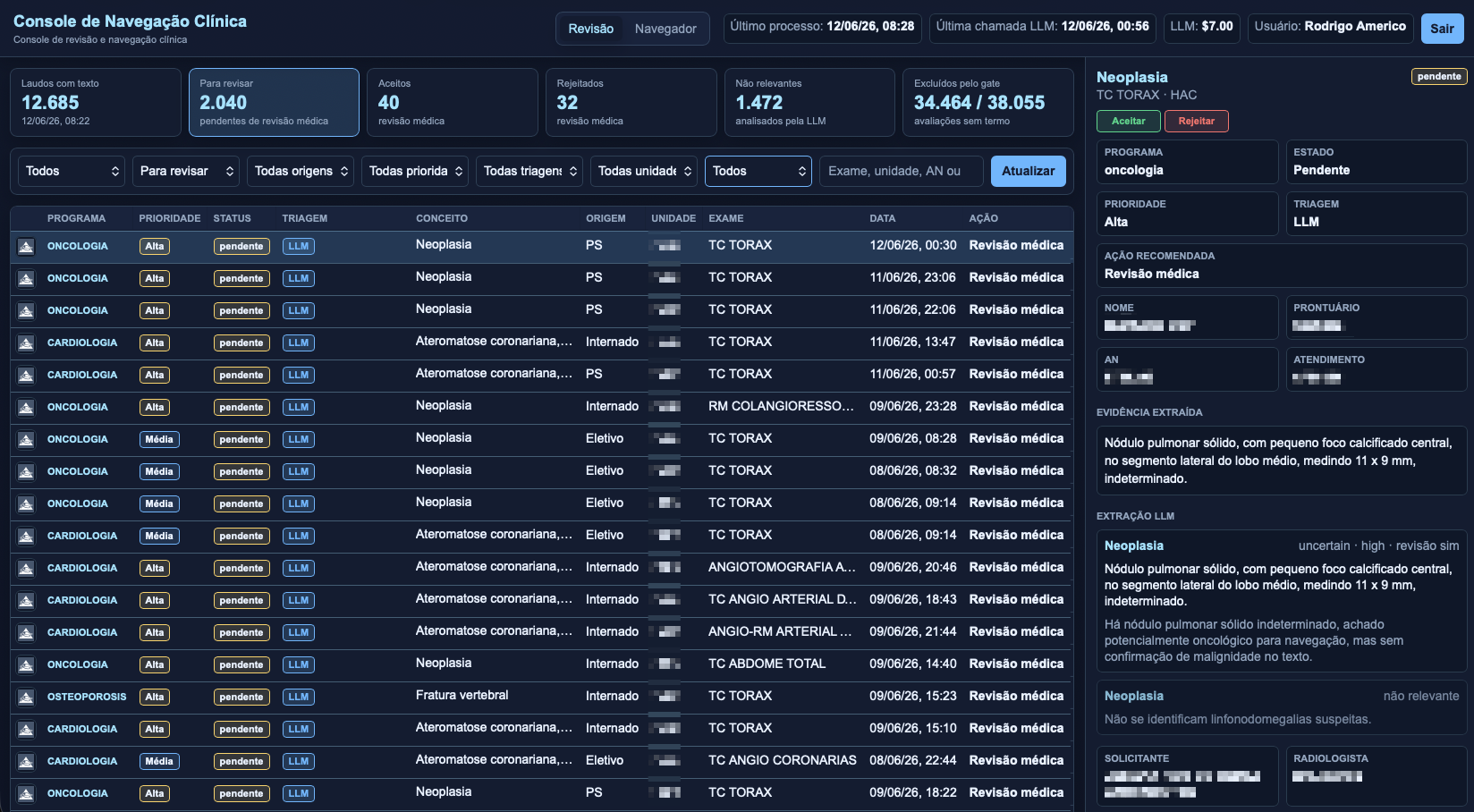This screenshot has width=1474, height=812.
Task: Click the Ação recomendada Revisão médica field
Action: [x=1282, y=266]
